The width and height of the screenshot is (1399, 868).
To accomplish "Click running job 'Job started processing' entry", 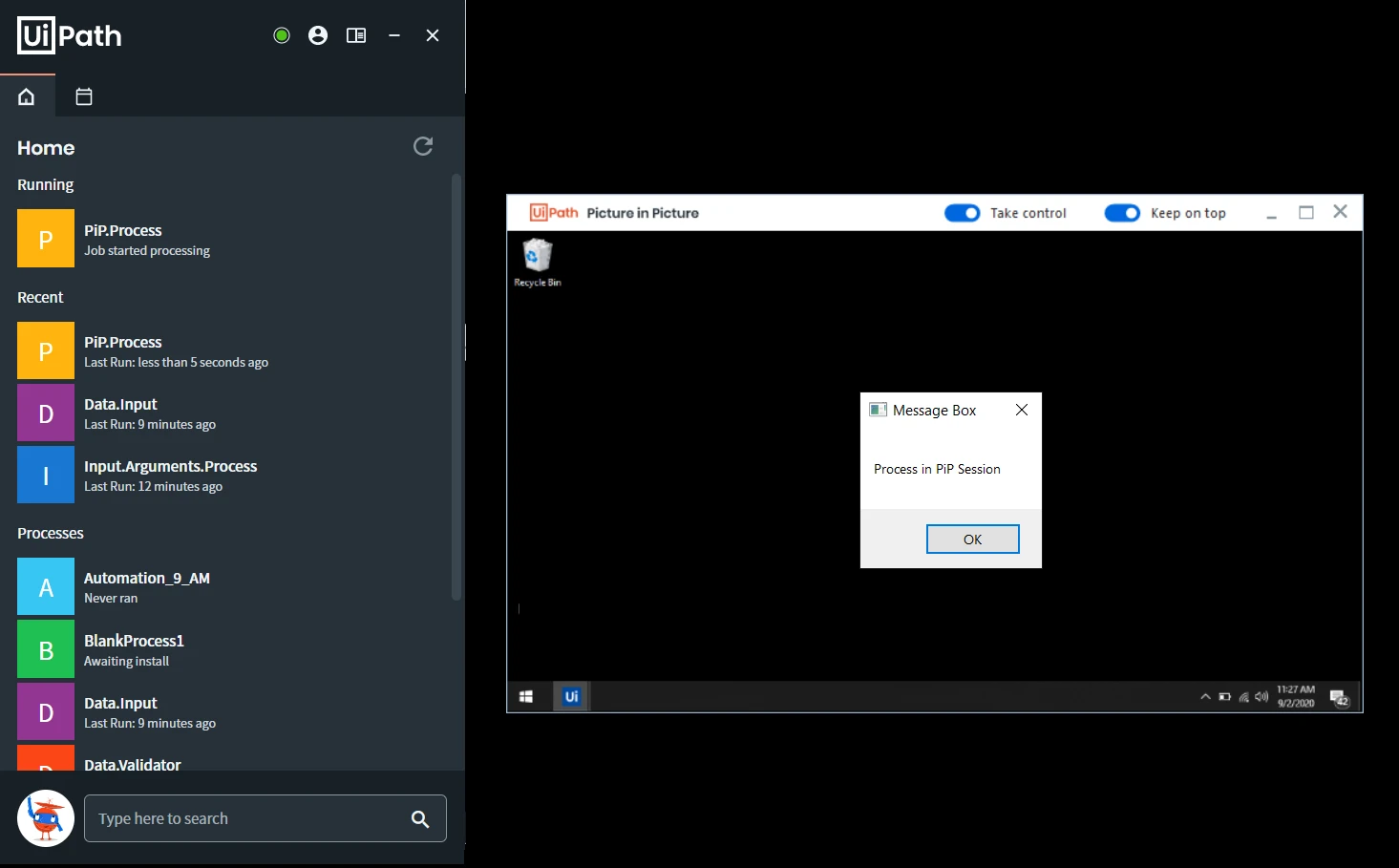I will coord(147,251).
